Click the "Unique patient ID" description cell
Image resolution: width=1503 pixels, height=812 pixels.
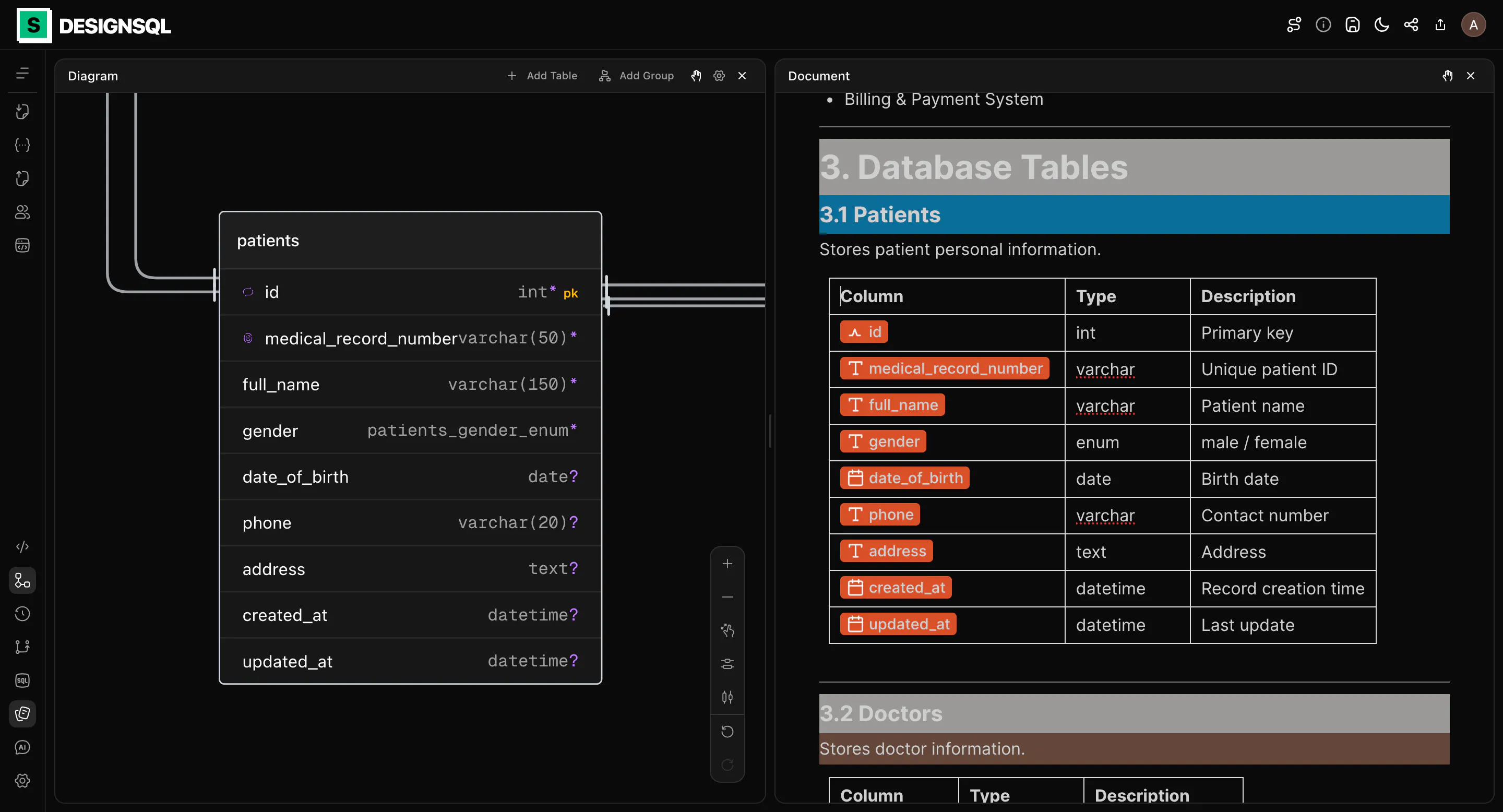click(x=1282, y=369)
